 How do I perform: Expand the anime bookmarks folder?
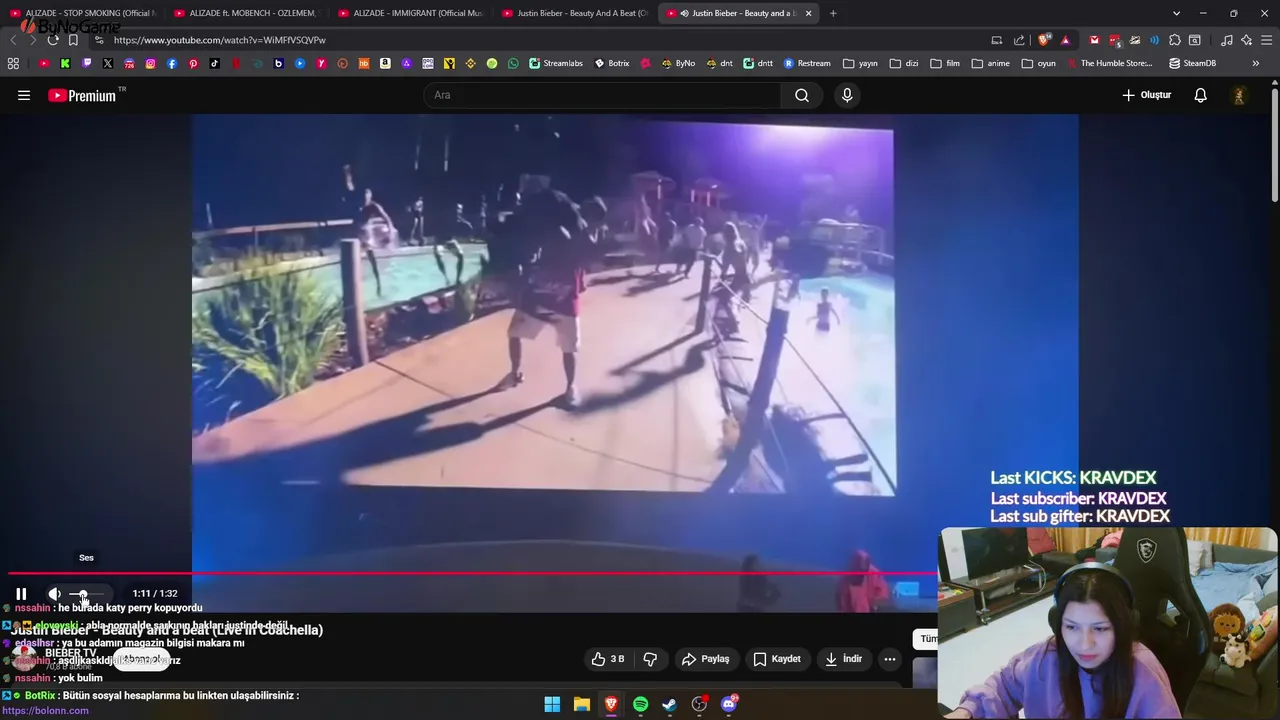[x=991, y=63]
